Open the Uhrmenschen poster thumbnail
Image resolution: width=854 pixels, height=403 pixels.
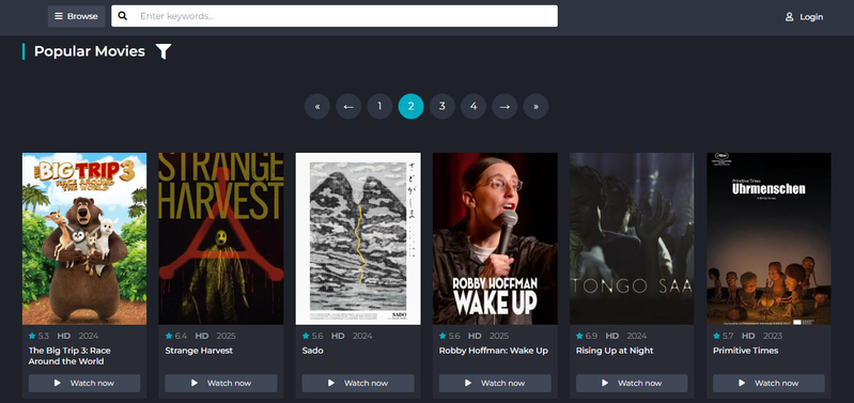click(x=769, y=239)
